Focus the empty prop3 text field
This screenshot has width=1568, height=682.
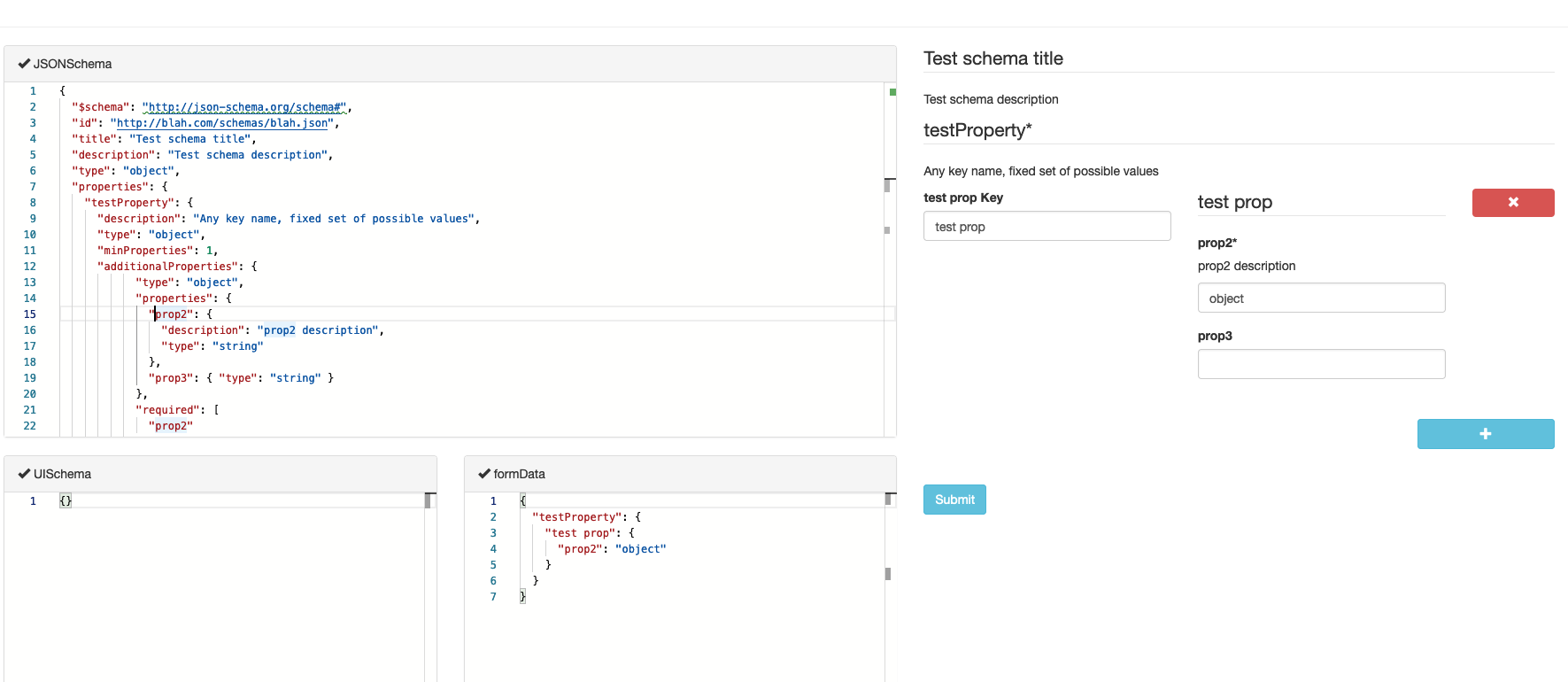pos(1320,364)
